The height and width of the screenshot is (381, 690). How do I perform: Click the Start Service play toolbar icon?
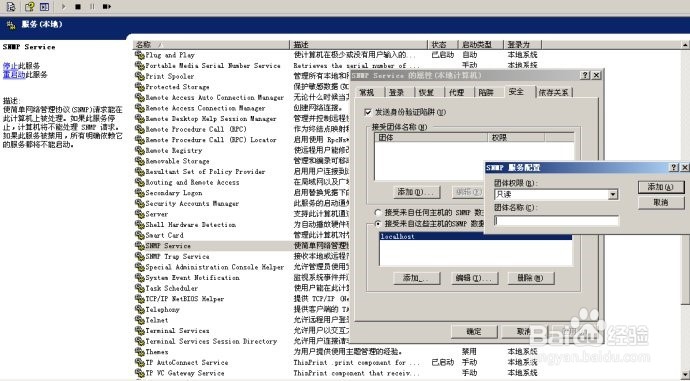[63, 7]
